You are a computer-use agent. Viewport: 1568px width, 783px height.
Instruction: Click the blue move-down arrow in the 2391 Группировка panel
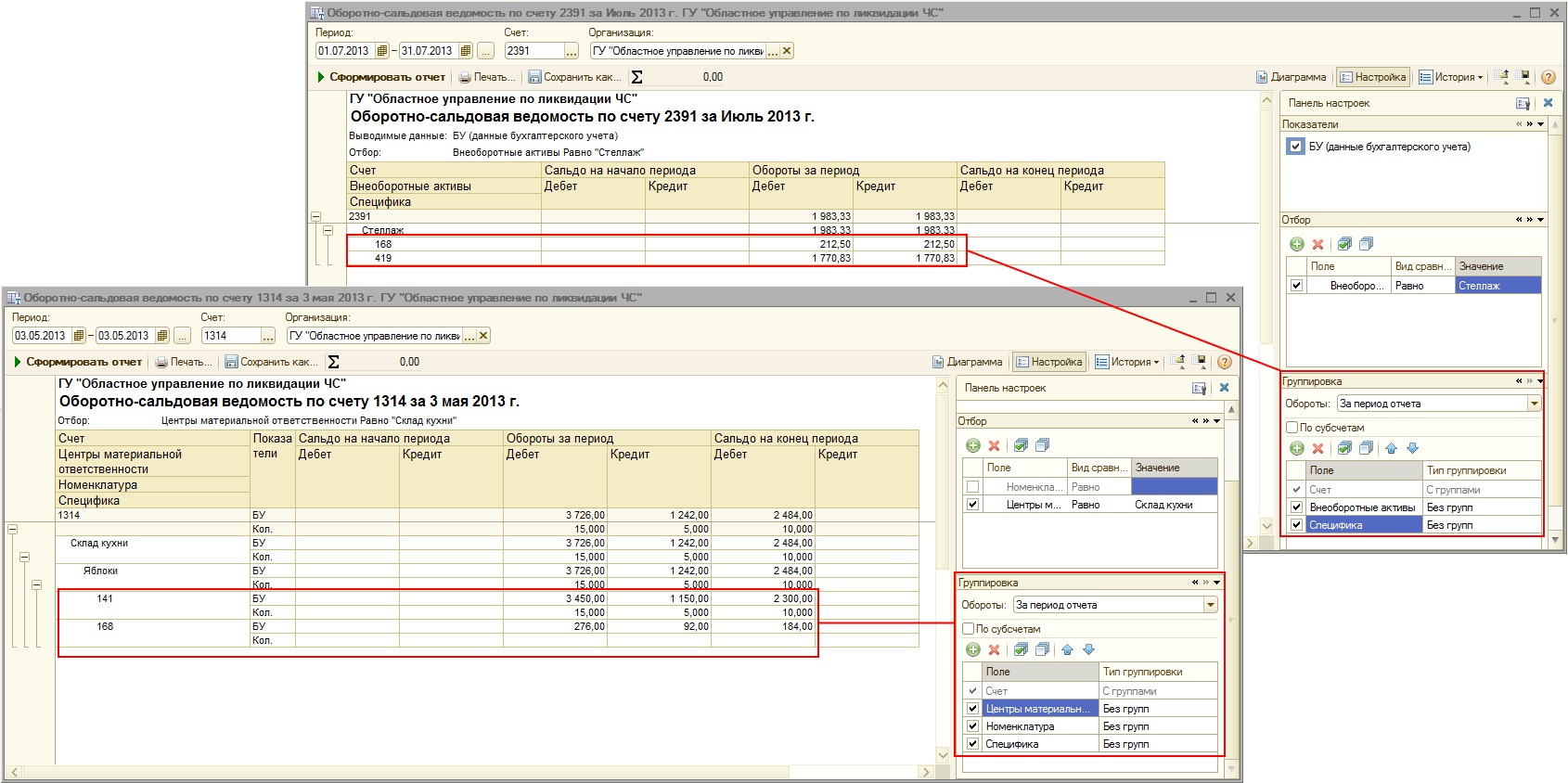tap(1412, 448)
